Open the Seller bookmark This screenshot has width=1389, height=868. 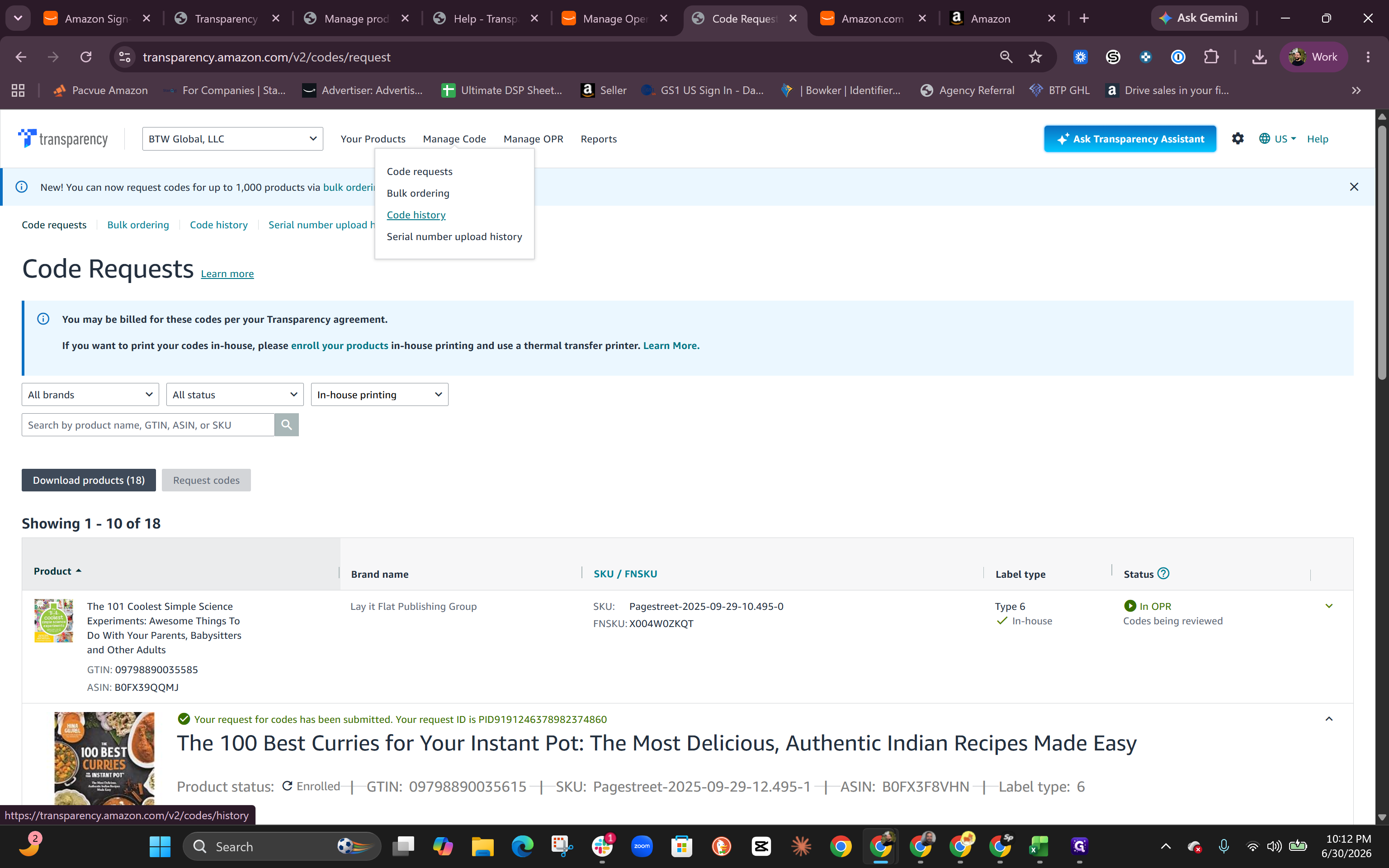(603, 90)
